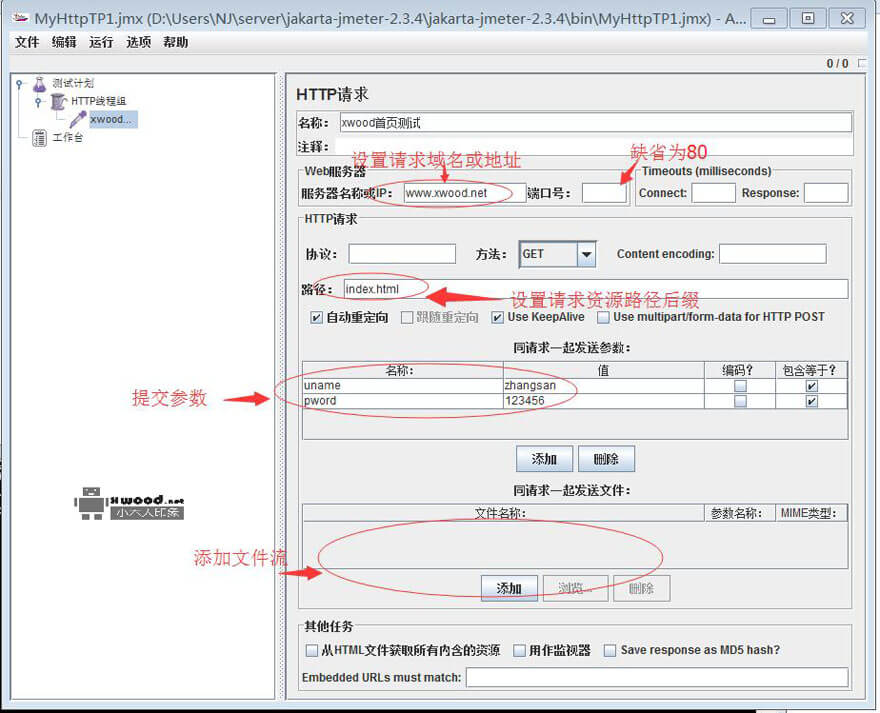Viewport: 880px width, 713px height.
Task: Click the Content encoding field
Action: pyautogui.click(x=773, y=254)
